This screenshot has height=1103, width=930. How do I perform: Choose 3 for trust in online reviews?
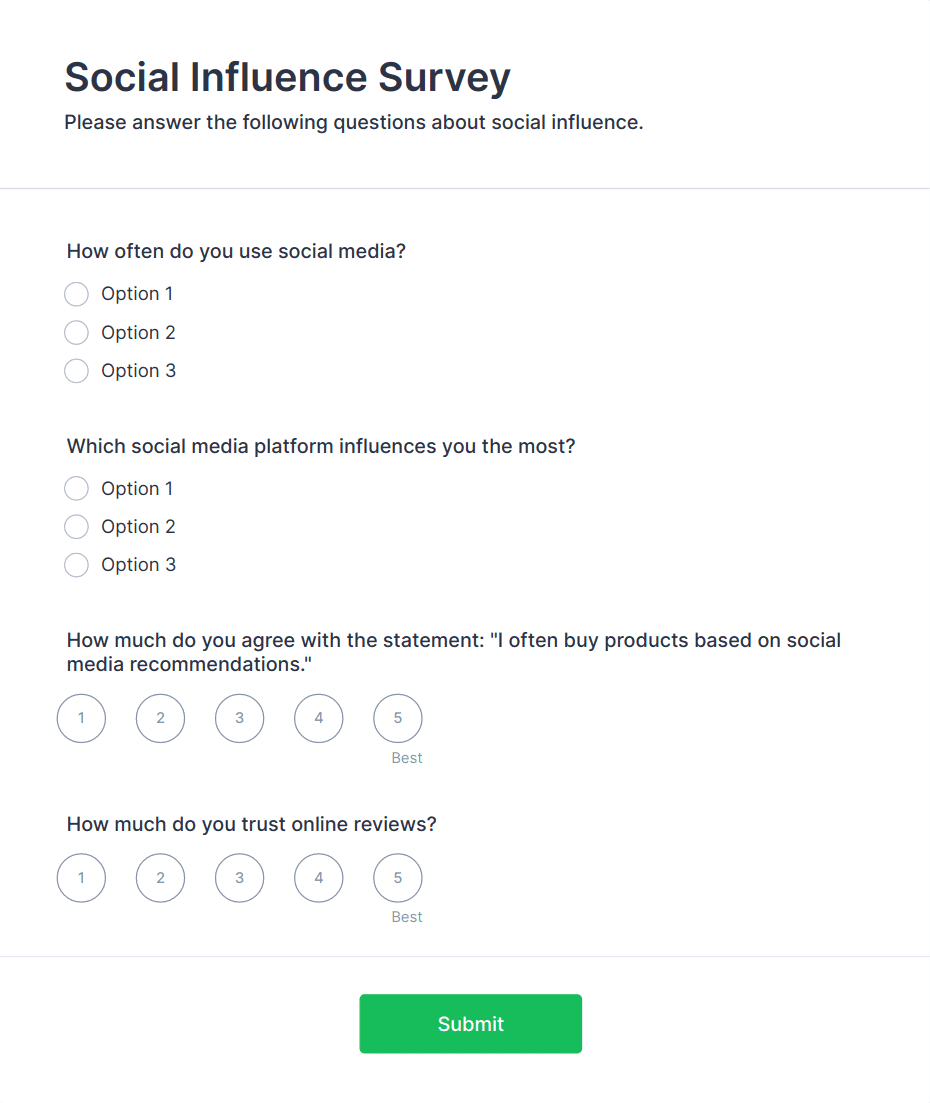239,878
